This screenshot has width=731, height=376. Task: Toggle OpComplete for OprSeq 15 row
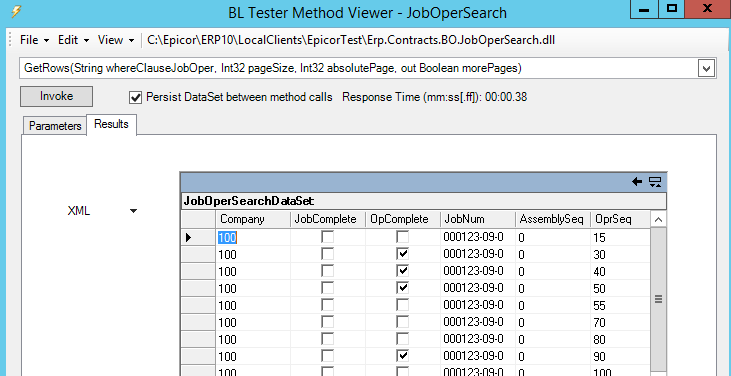(402, 238)
